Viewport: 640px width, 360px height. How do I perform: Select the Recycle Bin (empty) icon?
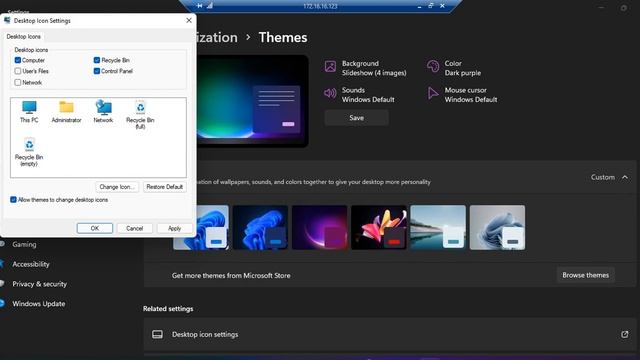[29, 152]
